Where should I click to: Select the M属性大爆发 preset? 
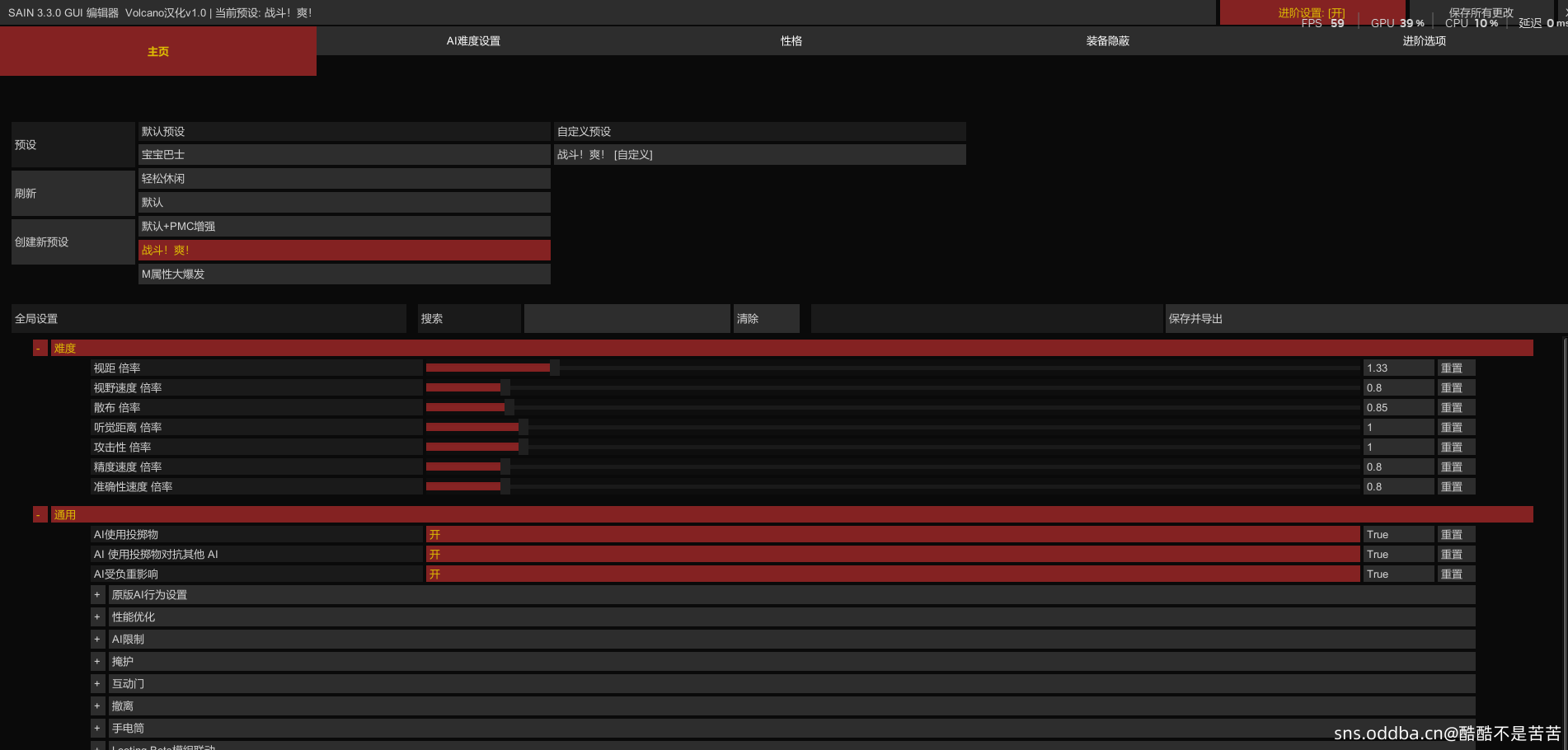(x=344, y=274)
